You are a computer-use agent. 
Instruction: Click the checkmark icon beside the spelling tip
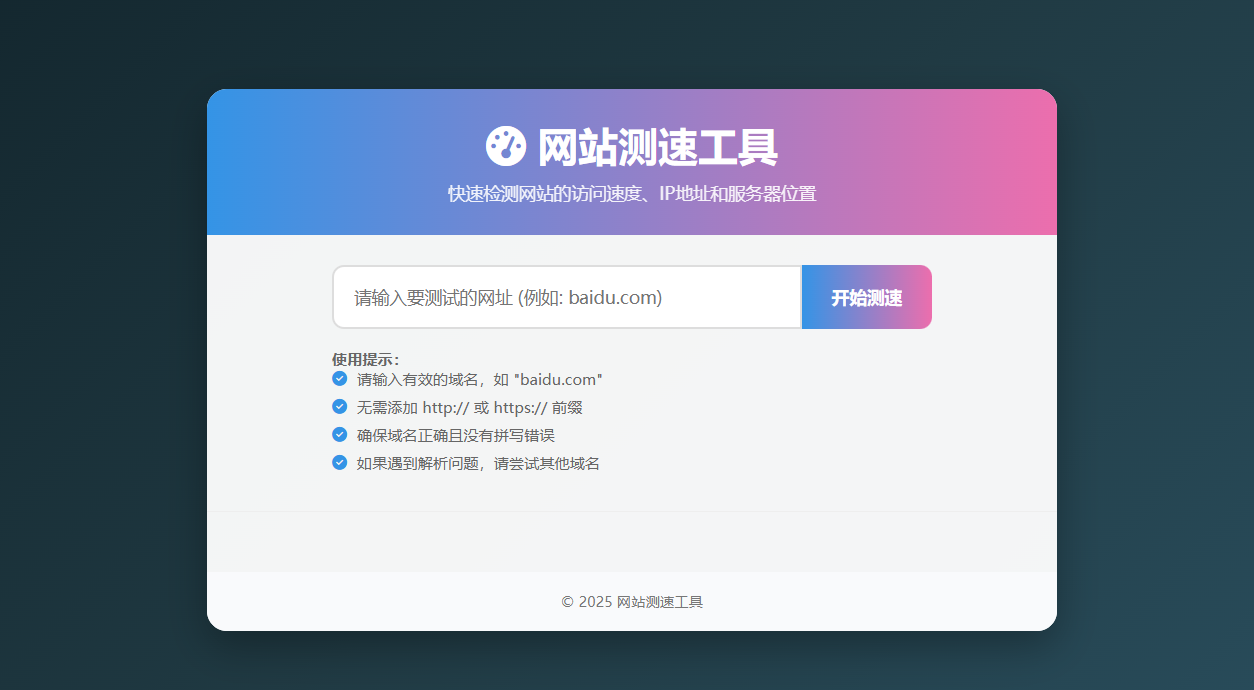(x=339, y=435)
